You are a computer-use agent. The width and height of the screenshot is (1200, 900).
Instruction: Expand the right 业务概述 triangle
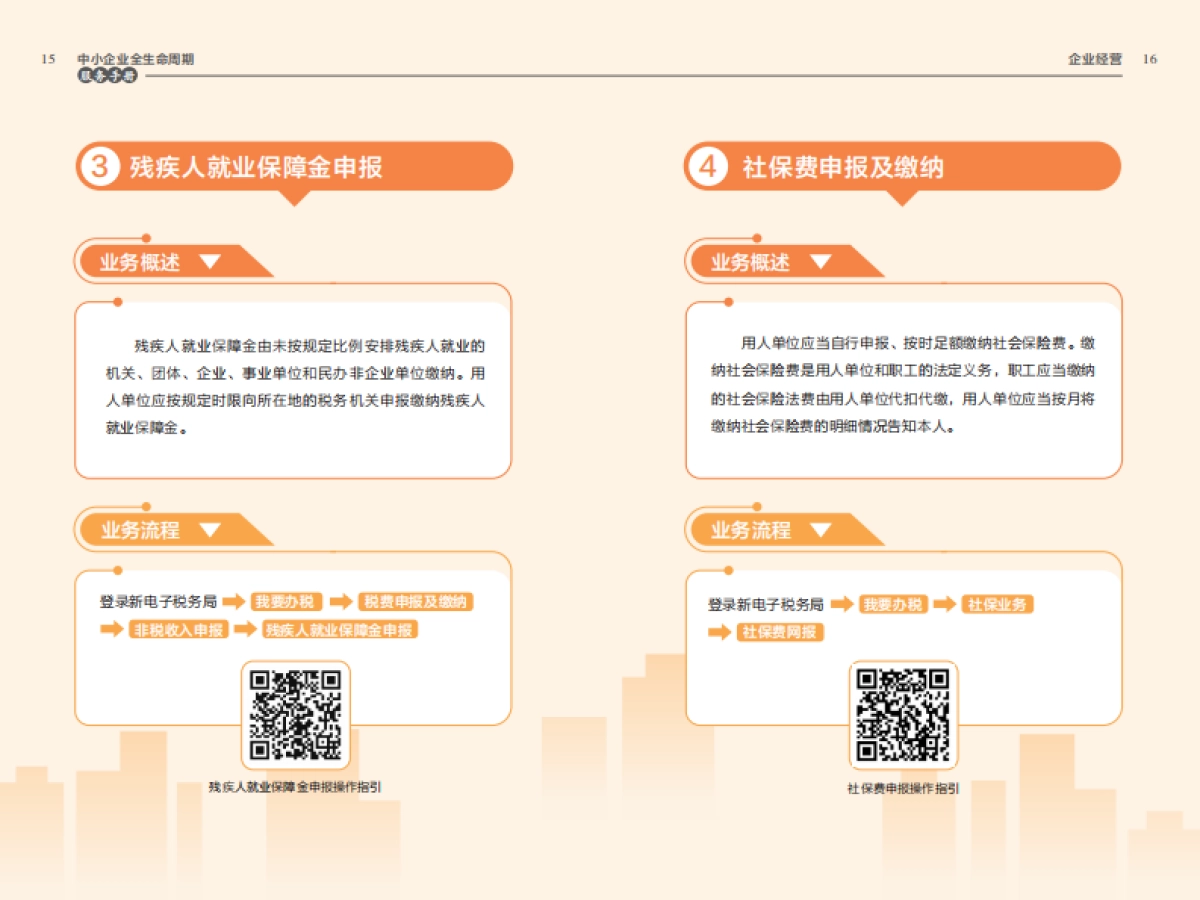point(820,260)
